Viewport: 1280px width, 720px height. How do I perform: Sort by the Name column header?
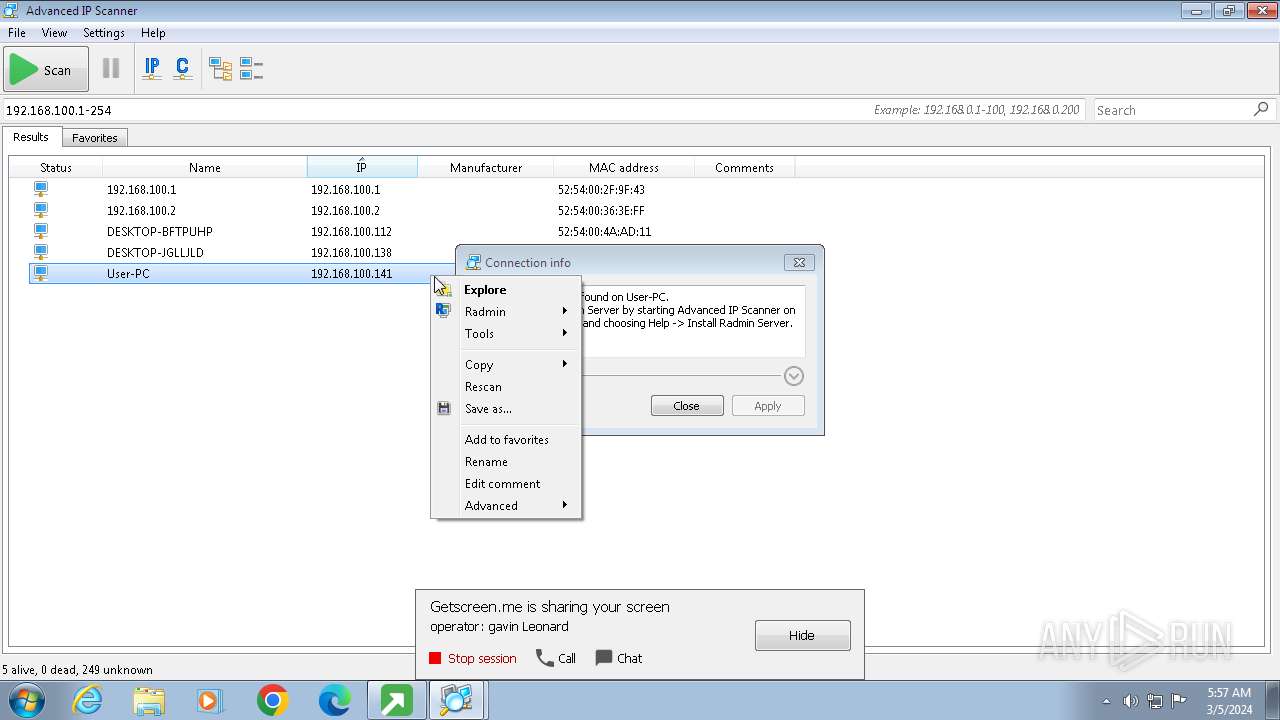tap(205, 167)
